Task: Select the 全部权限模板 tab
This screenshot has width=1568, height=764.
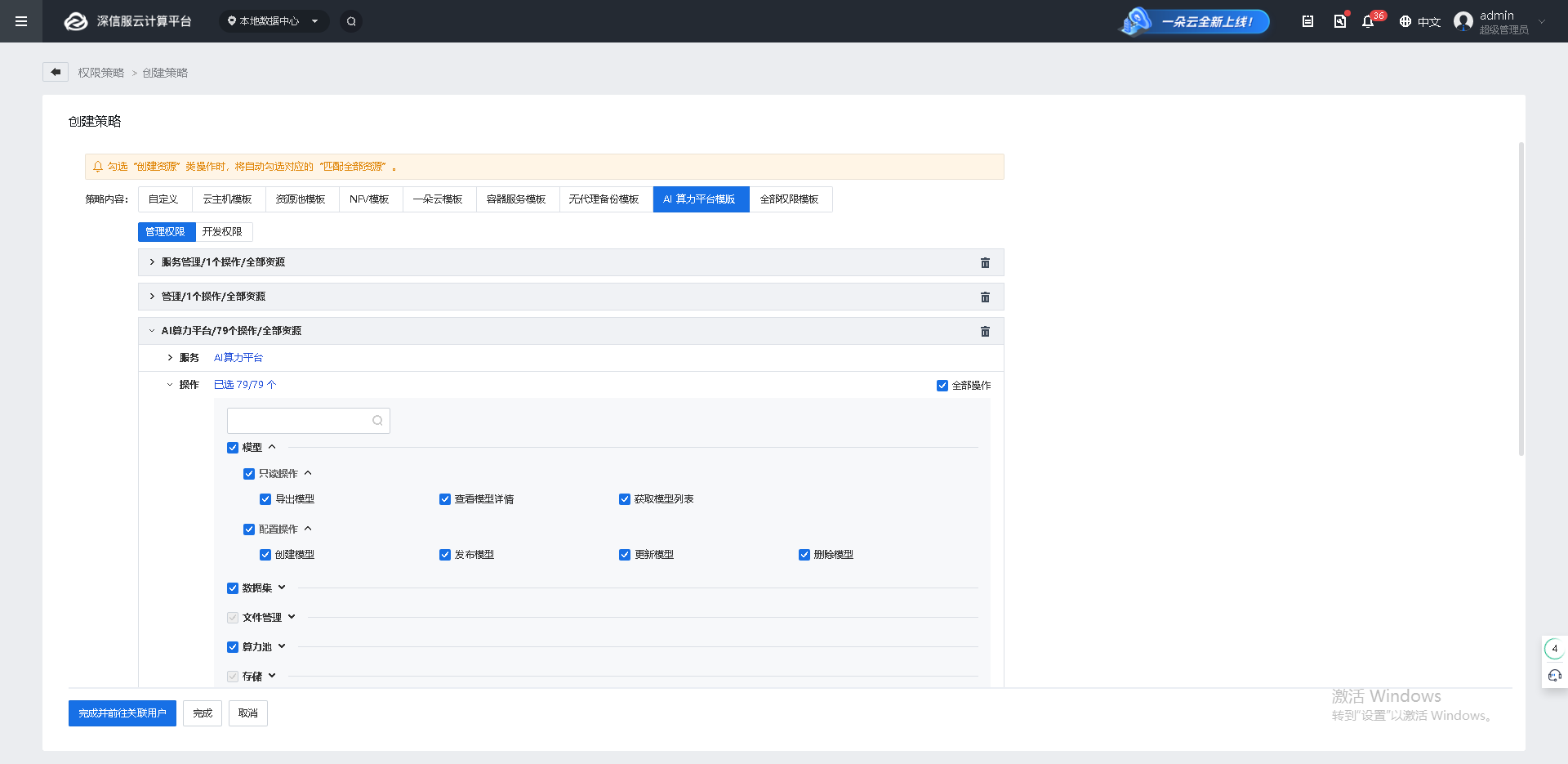Action: click(791, 199)
